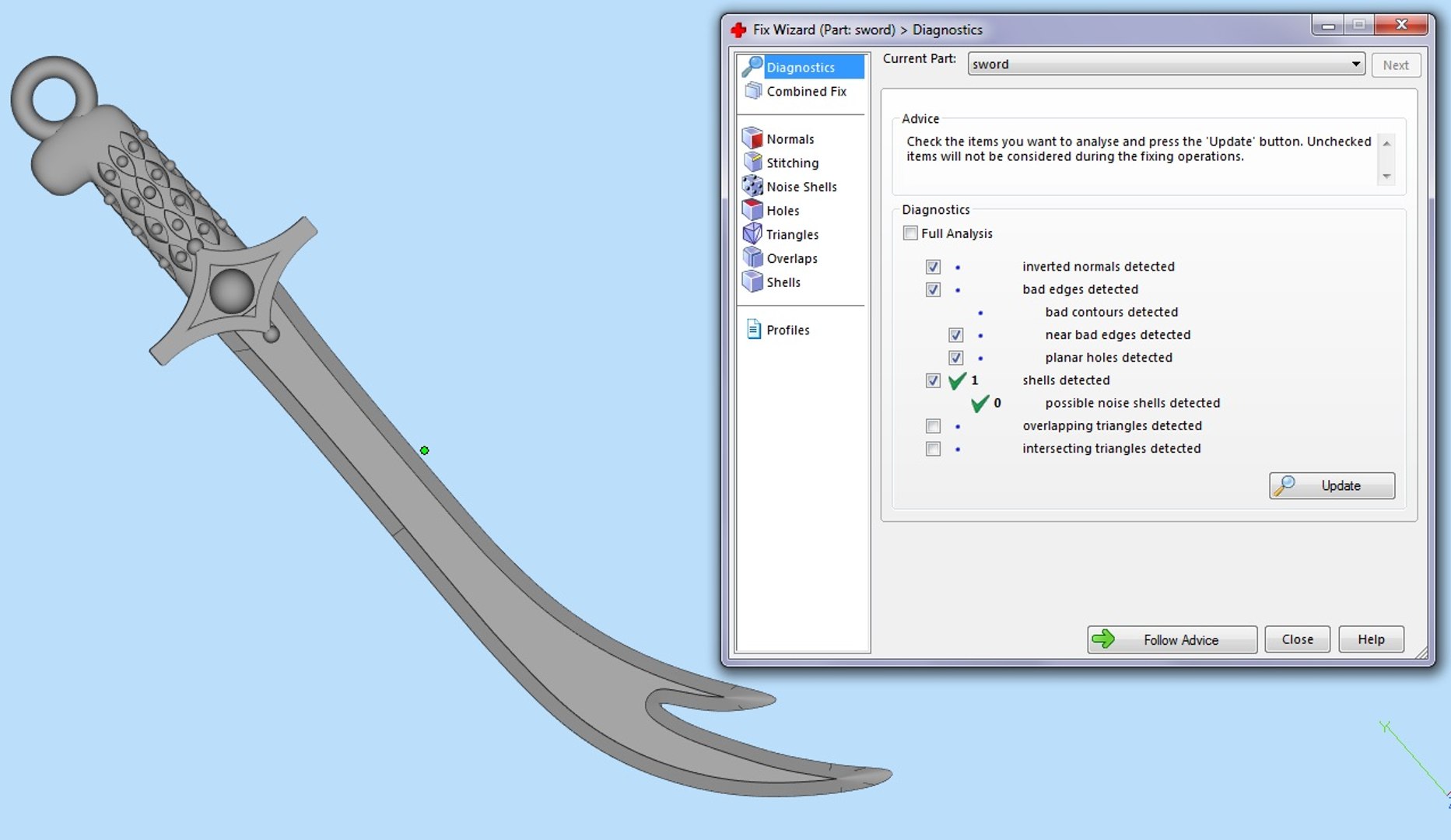Click the Follow Advice button
The width and height of the screenshot is (1451, 840).
1172,640
